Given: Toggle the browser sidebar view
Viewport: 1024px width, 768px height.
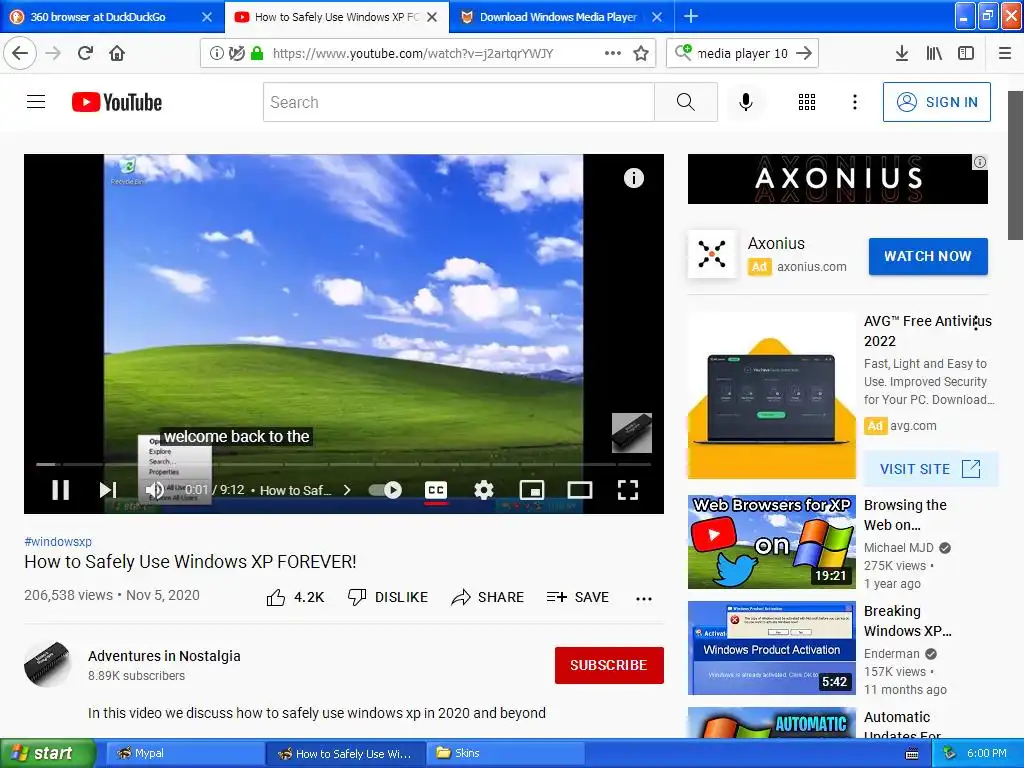Looking at the screenshot, I should (966, 53).
